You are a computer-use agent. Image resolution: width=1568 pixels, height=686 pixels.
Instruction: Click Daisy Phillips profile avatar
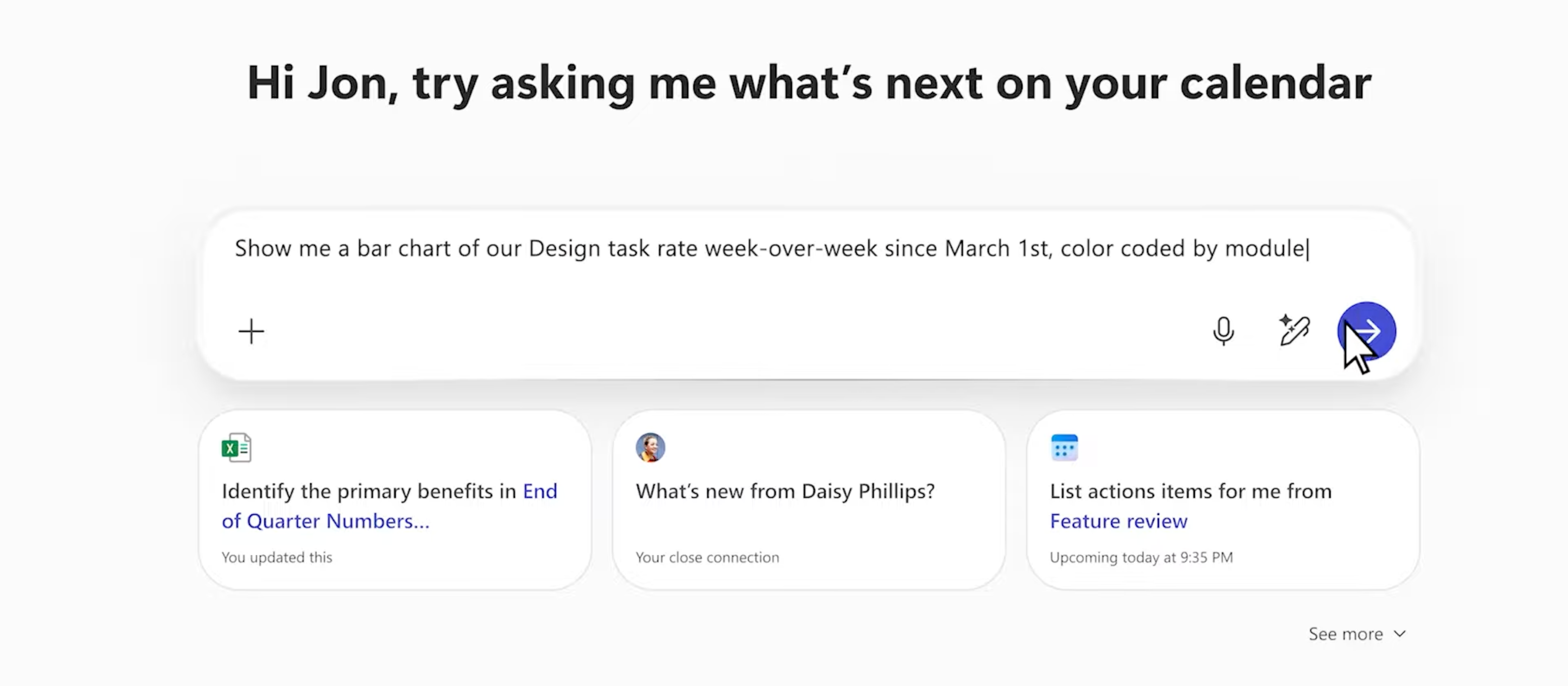point(650,448)
